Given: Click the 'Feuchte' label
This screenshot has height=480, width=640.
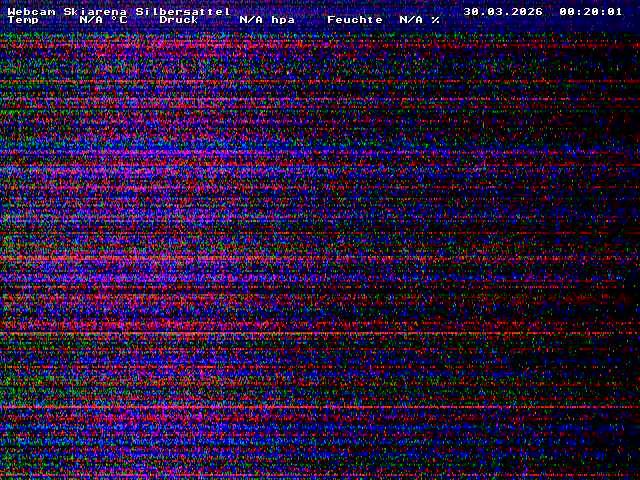Looking at the screenshot, I should click(x=355, y=20).
